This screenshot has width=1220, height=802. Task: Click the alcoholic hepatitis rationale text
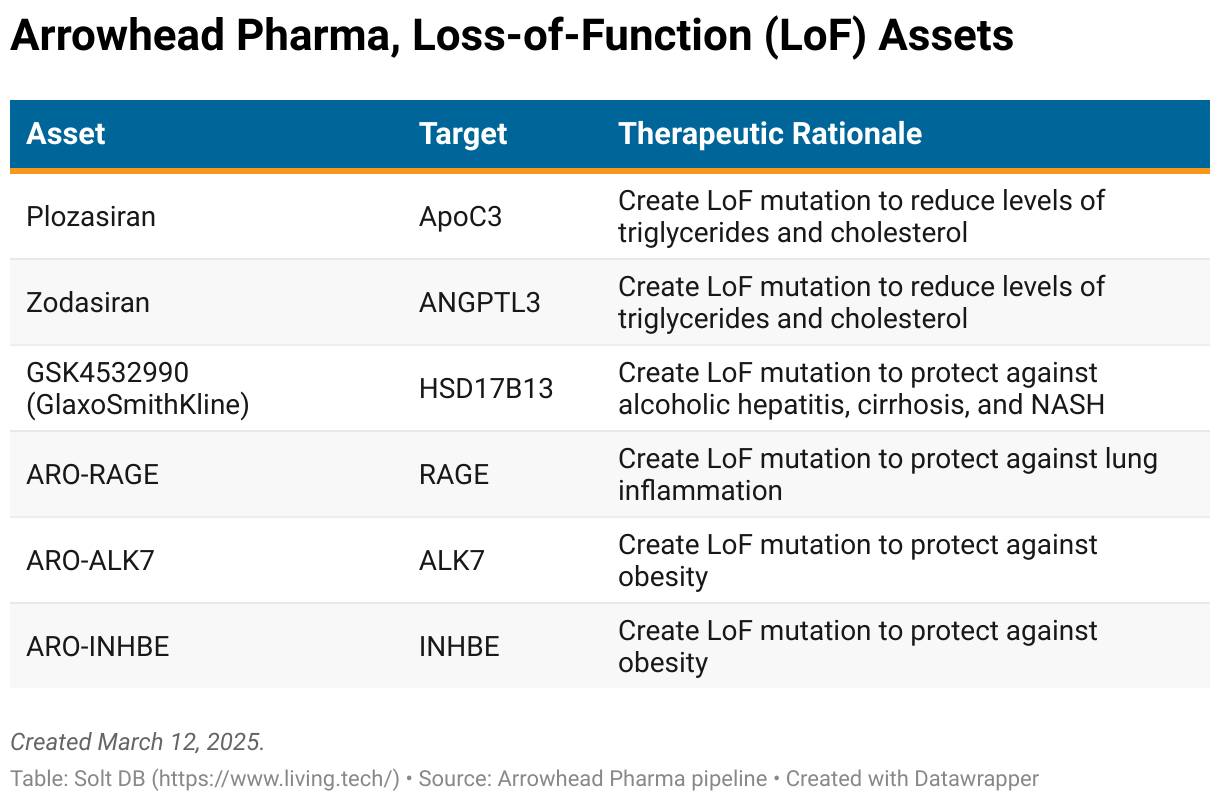pos(860,405)
